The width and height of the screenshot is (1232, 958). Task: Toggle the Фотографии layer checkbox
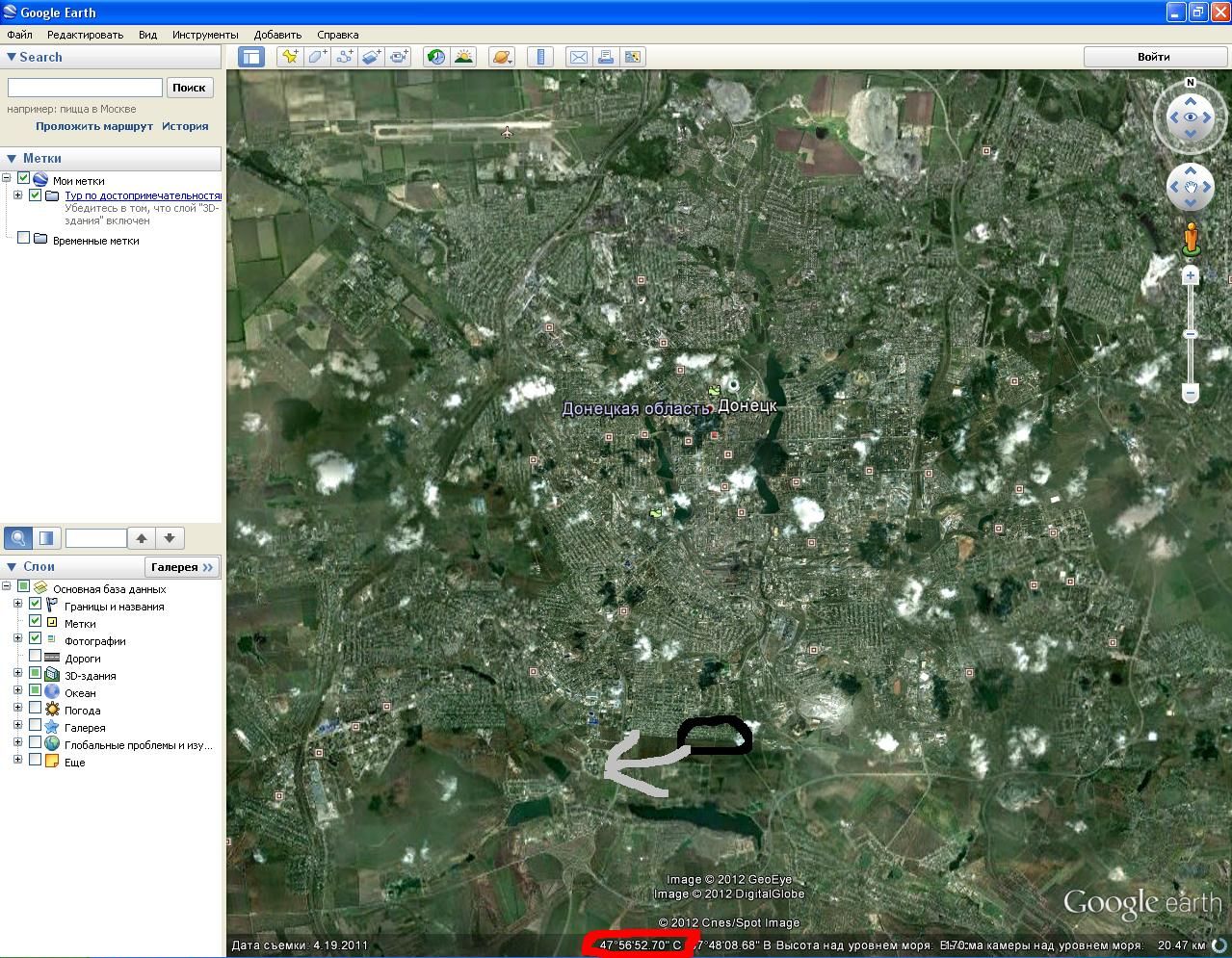point(35,638)
